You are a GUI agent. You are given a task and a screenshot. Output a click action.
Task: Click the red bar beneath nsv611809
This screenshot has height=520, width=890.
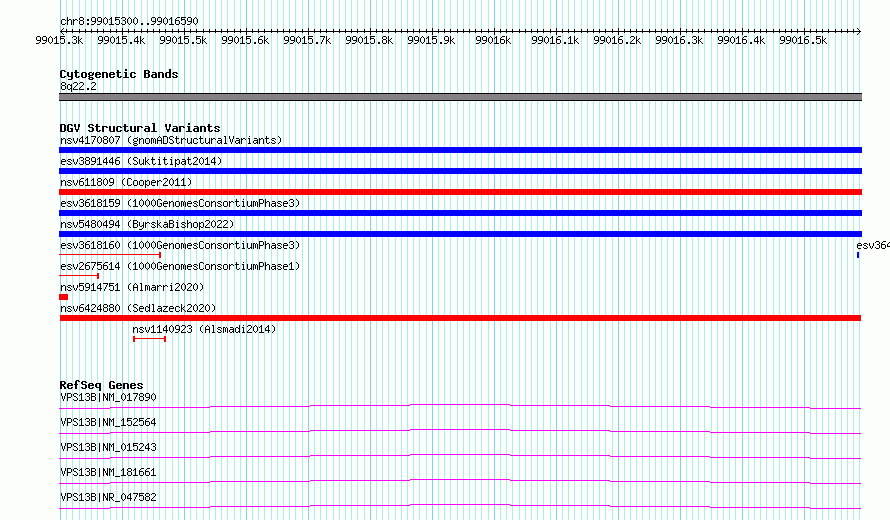coord(460,192)
